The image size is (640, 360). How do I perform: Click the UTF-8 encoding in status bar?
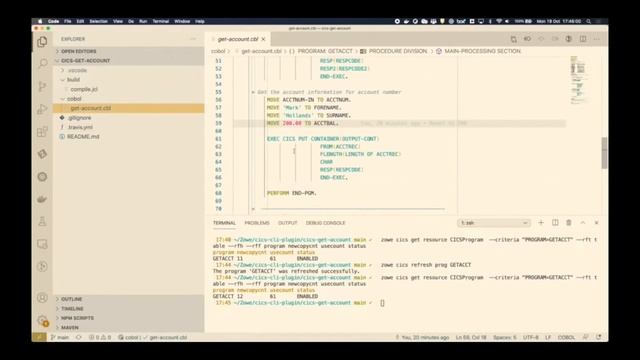click(531, 338)
